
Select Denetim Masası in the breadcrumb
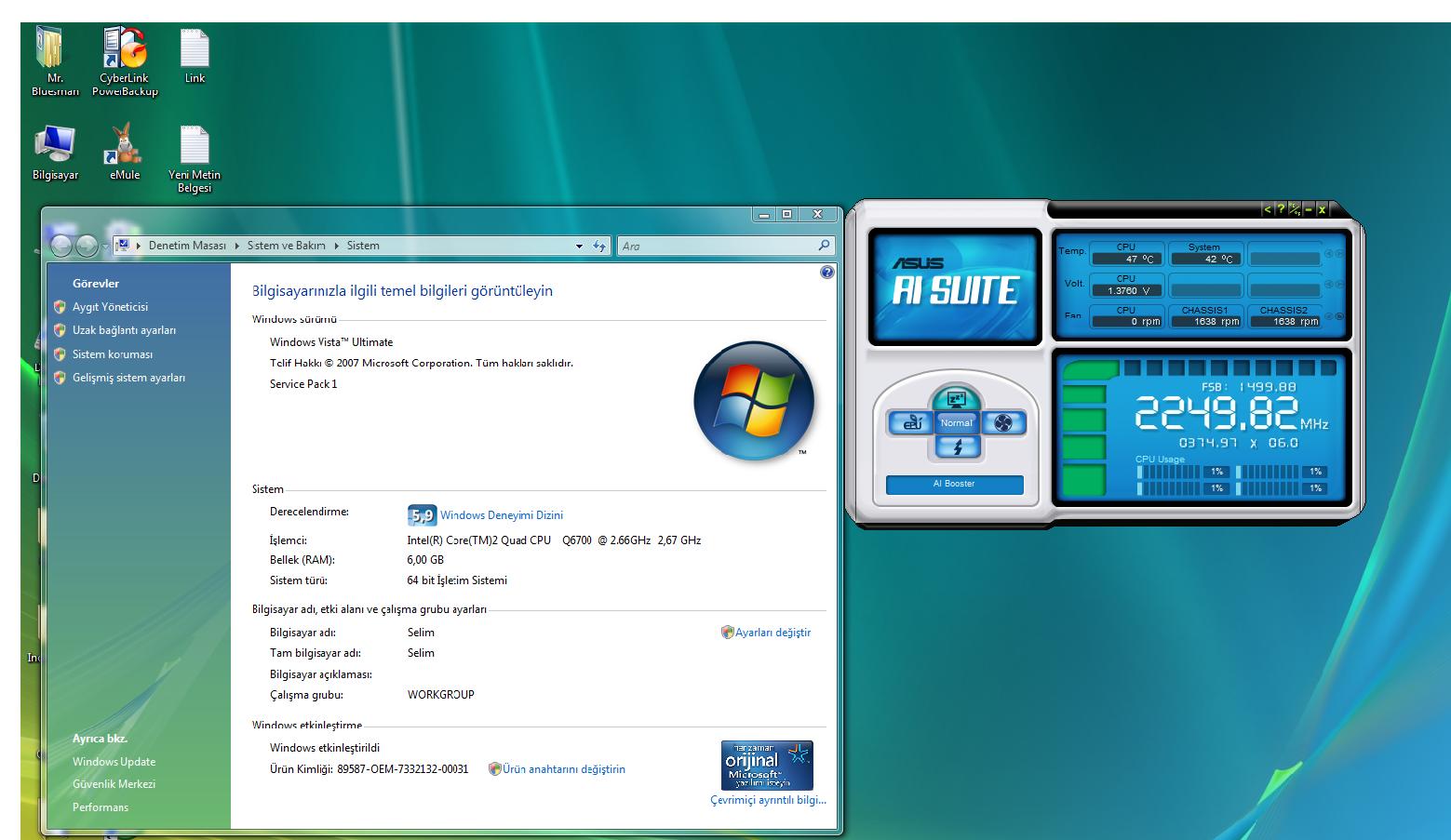coord(187,246)
